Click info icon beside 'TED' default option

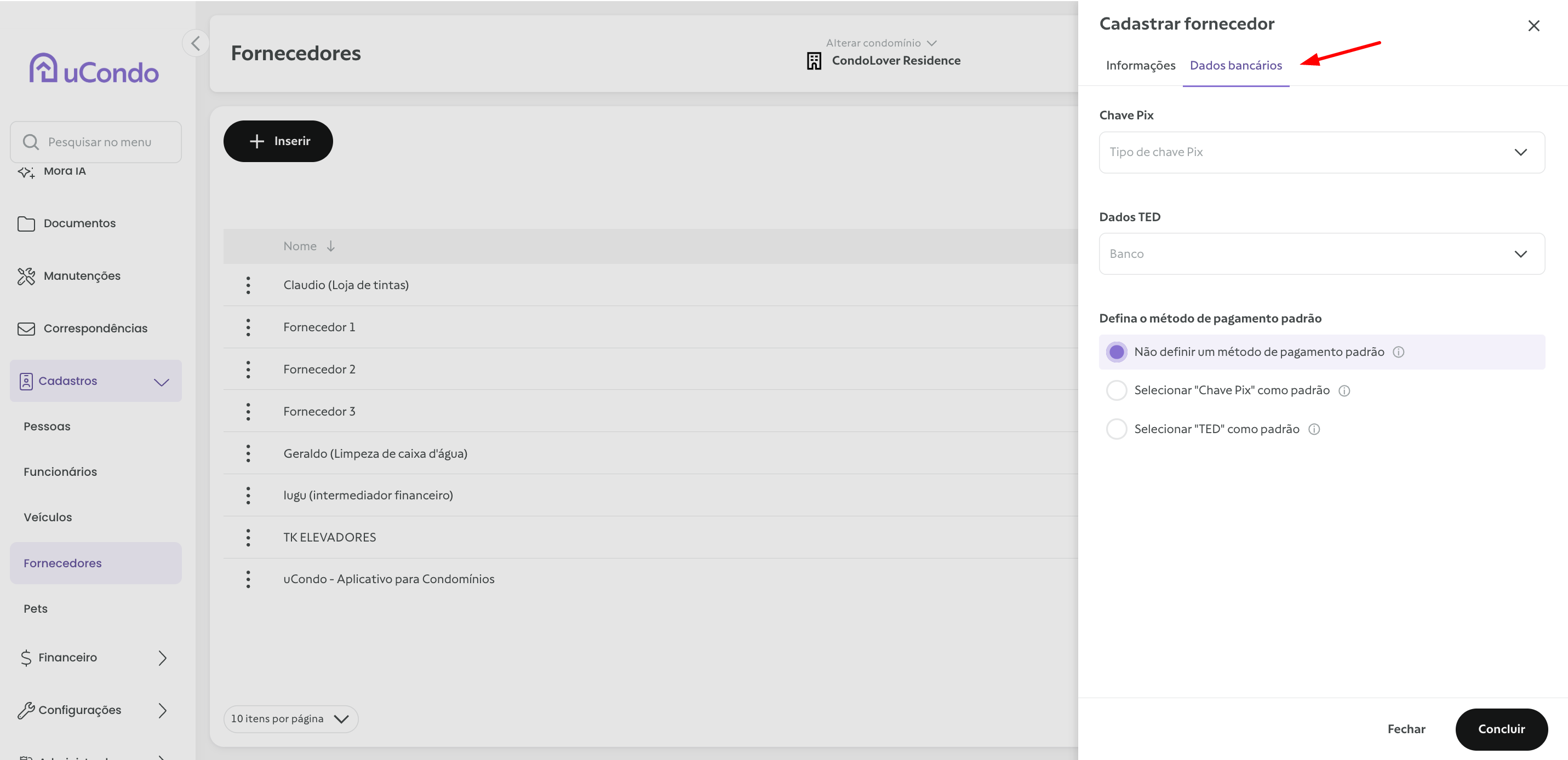(1314, 429)
